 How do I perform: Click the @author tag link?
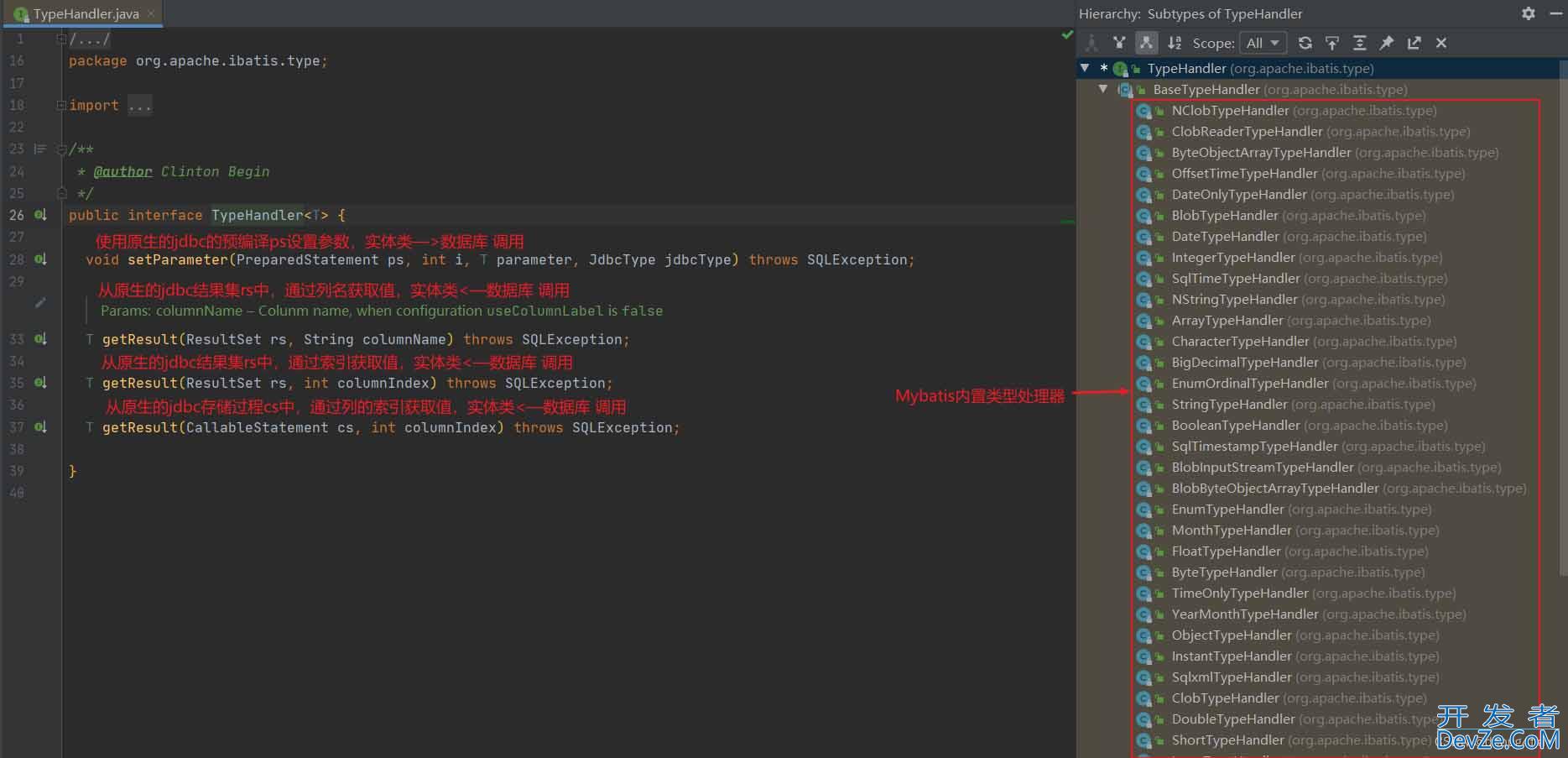(x=122, y=171)
